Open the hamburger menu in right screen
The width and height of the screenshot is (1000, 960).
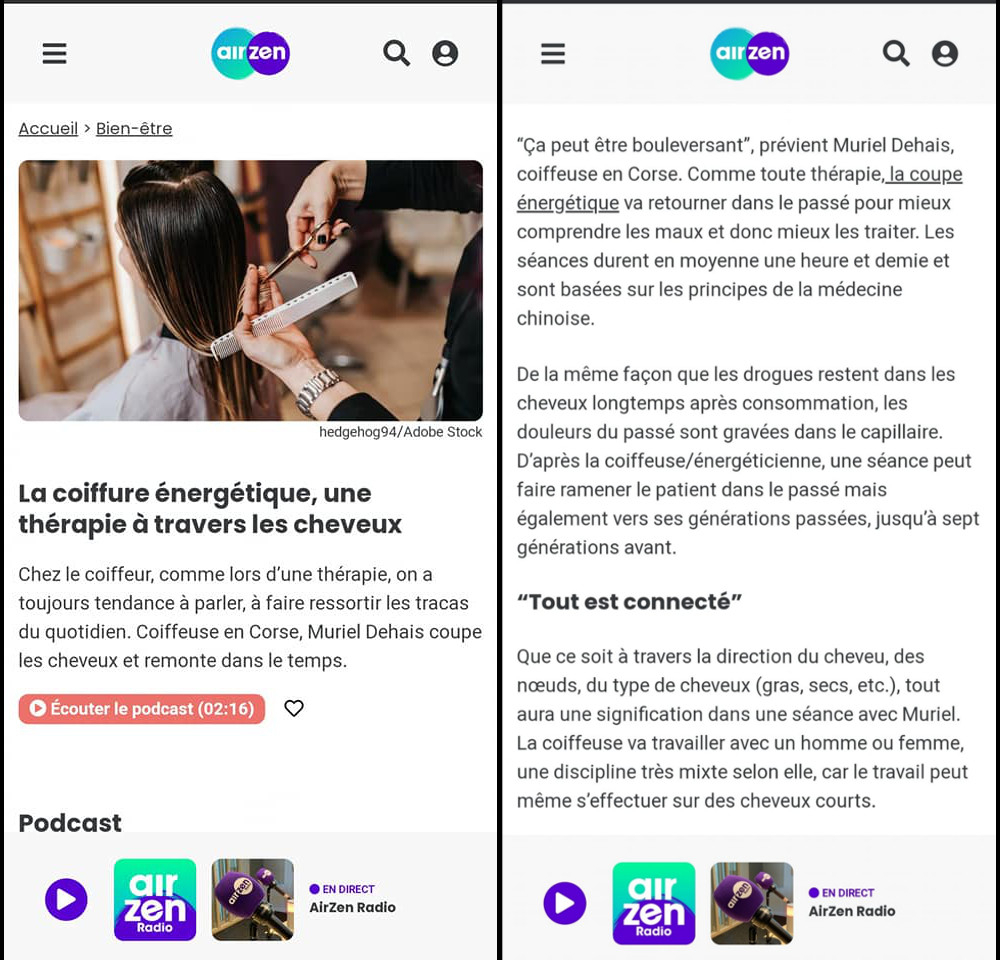click(x=553, y=54)
